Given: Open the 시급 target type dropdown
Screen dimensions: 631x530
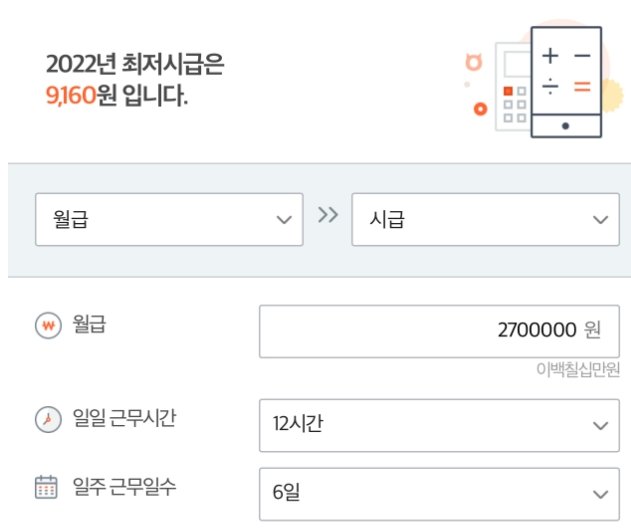Looking at the screenshot, I should [485, 219].
